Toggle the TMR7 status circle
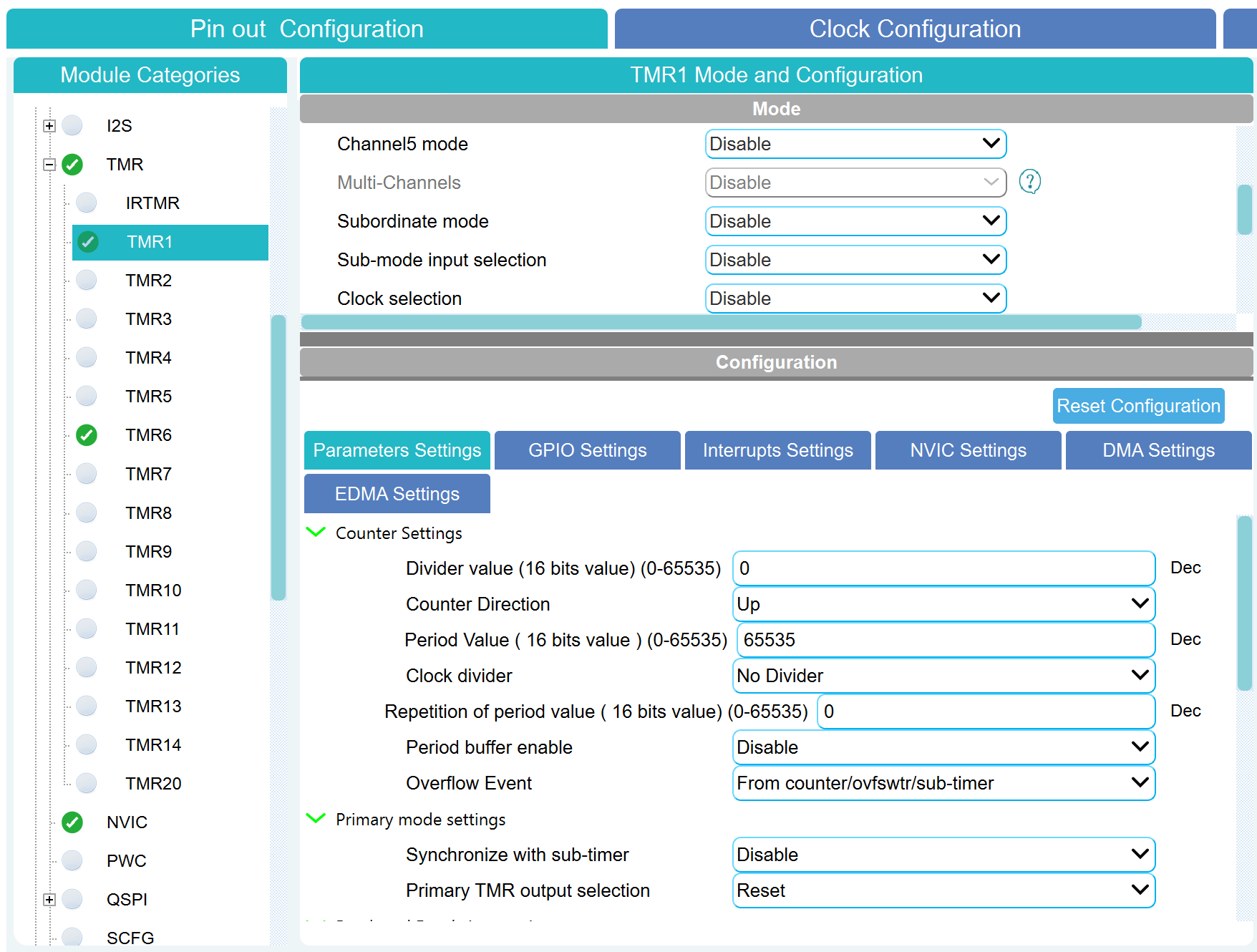 (x=87, y=474)
